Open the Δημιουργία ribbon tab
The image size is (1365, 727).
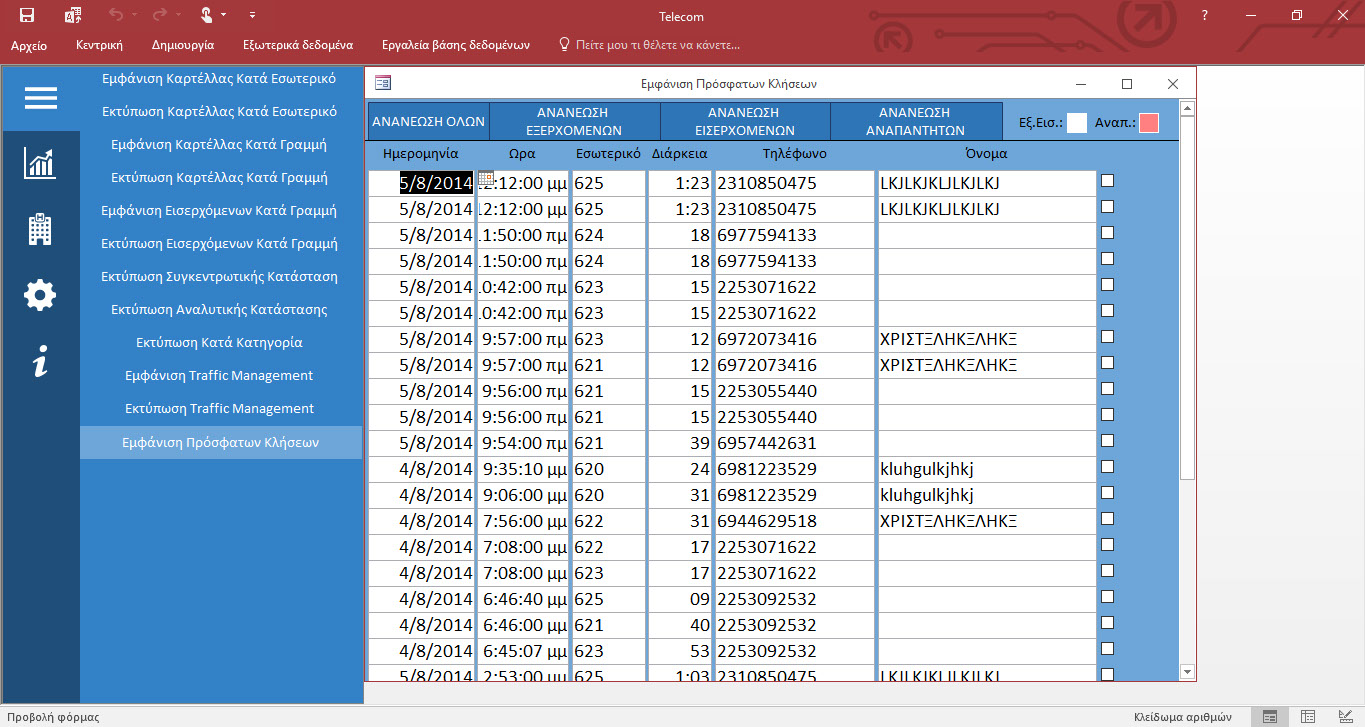click(x=183, y=45)
